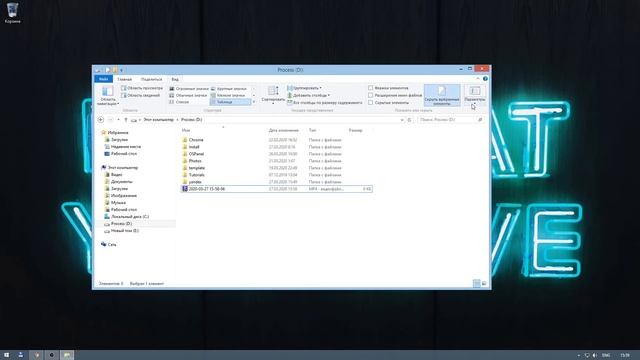Screen dimensions: 640x360
Task: Select Details (Таблица) layout
Action: click(231, 102)
